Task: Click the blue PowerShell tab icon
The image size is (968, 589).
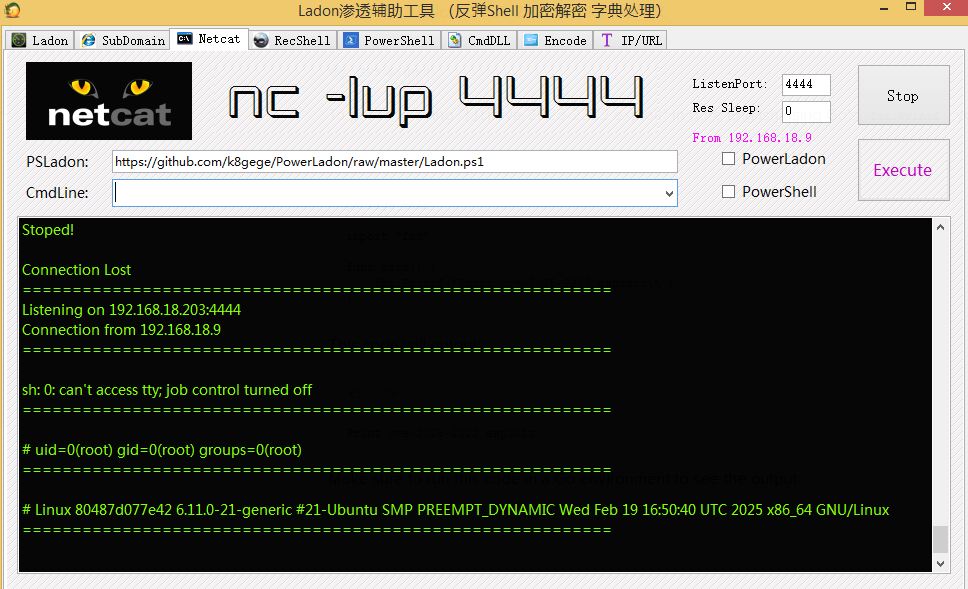Action: 350,40
